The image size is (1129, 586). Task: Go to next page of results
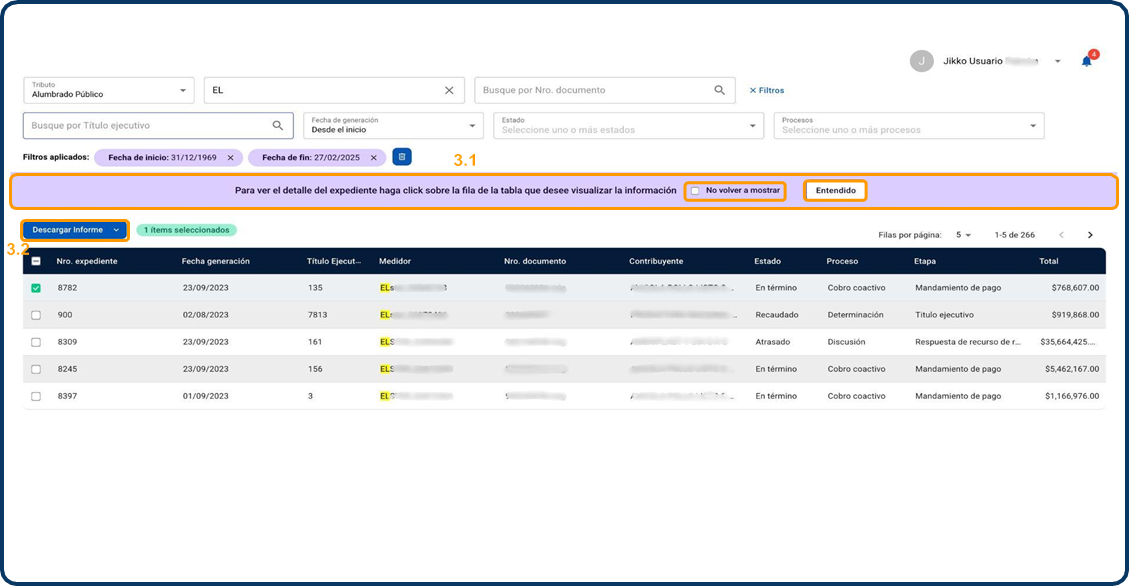point(1090,235)
